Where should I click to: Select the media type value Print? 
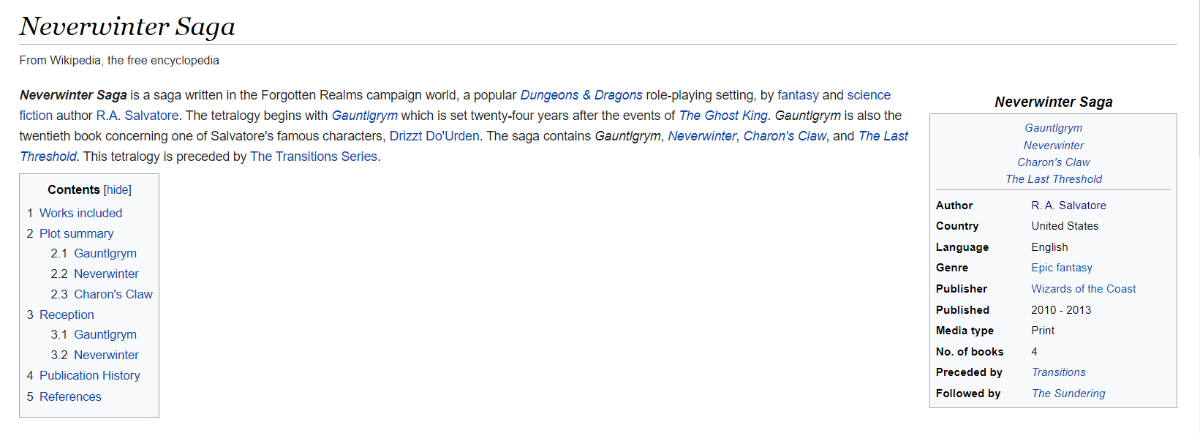point(1043,331)
